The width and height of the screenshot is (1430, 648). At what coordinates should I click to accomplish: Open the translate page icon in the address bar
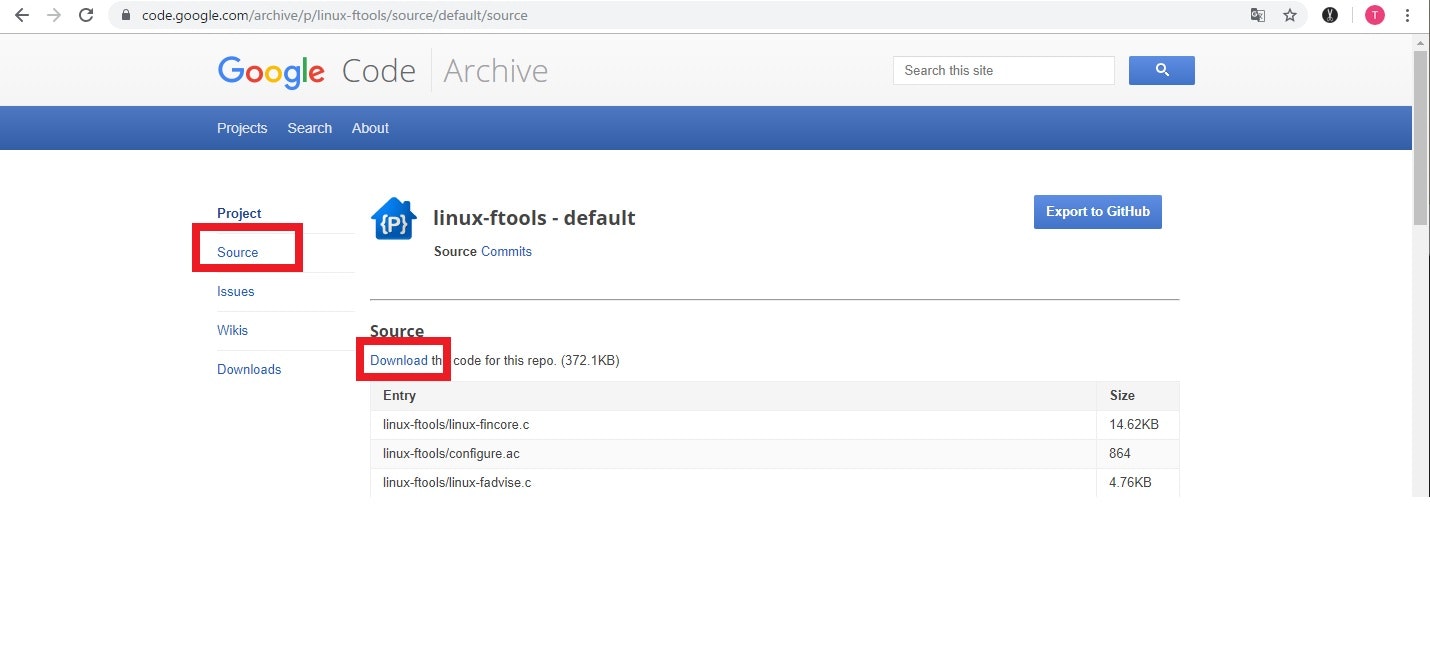tap(1258, 15)
